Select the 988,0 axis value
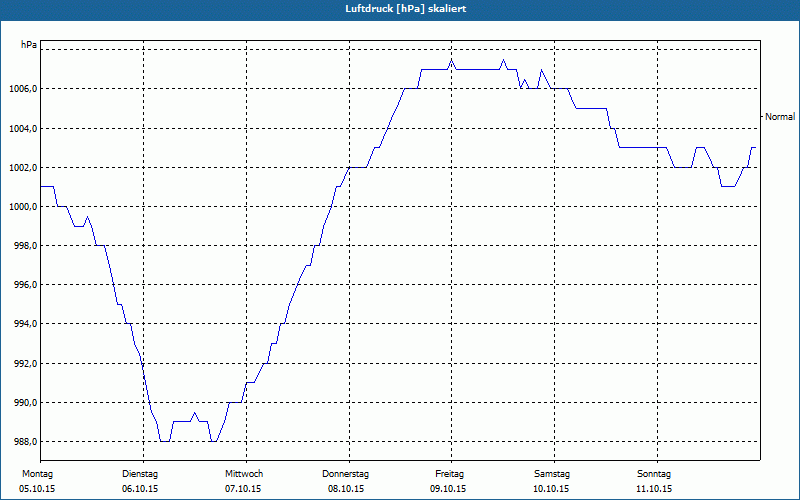The image size is (800, 500). [25, 442]
